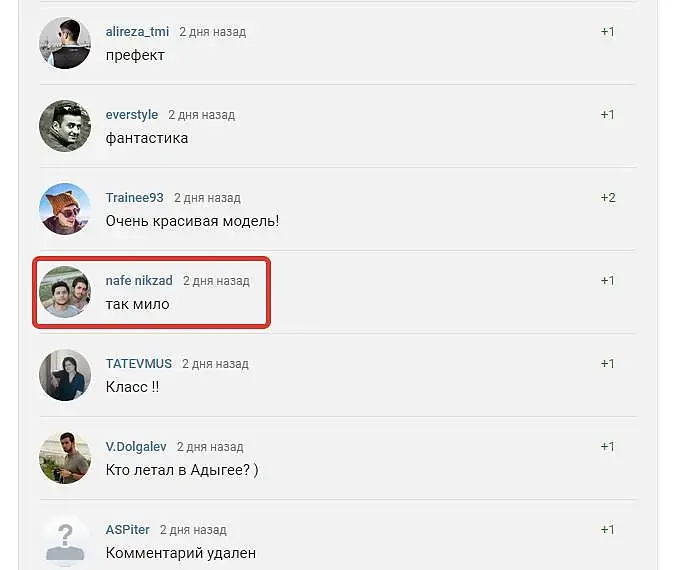Open alireza_tmi's profile avatar
The width and height of the screenshot is (678, 570).
pos(65,43)
